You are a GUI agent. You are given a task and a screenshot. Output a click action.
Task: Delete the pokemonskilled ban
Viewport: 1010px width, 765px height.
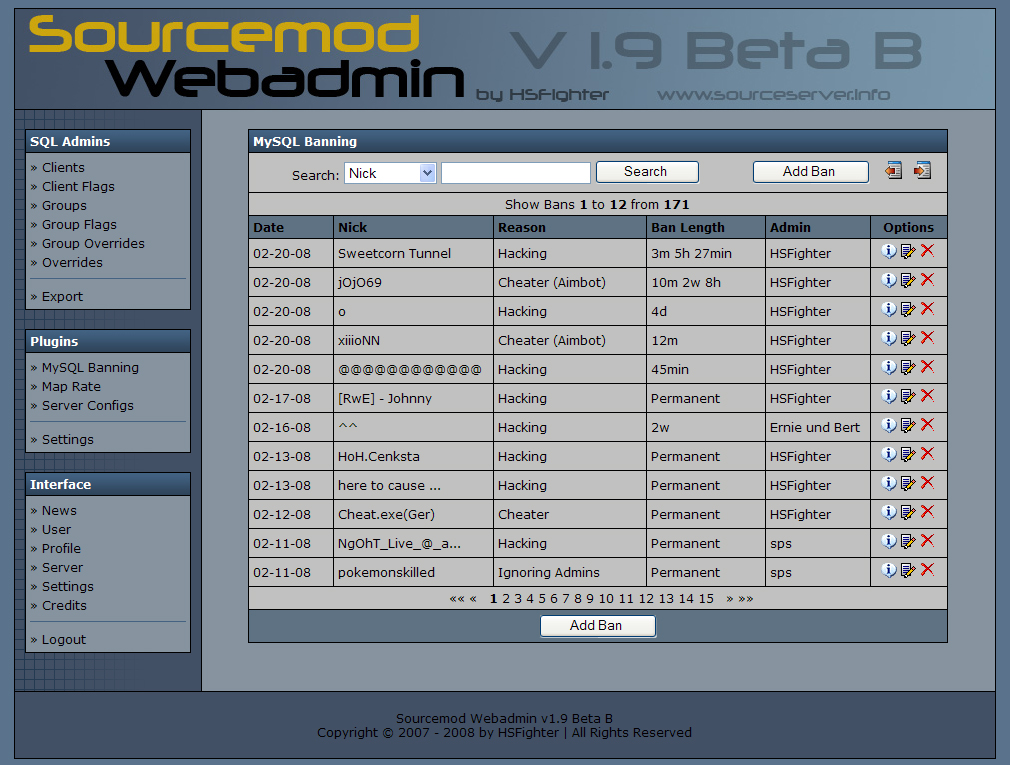928,570
